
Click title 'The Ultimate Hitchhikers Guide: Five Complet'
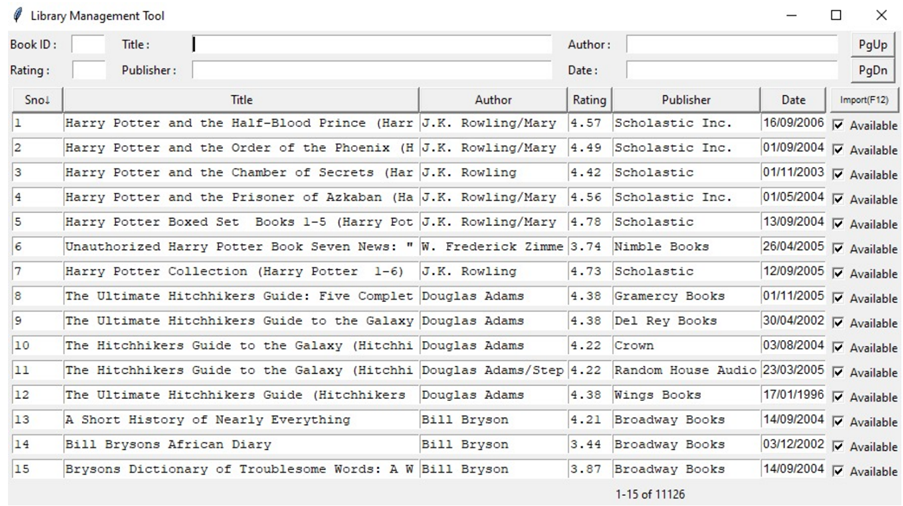241,296
